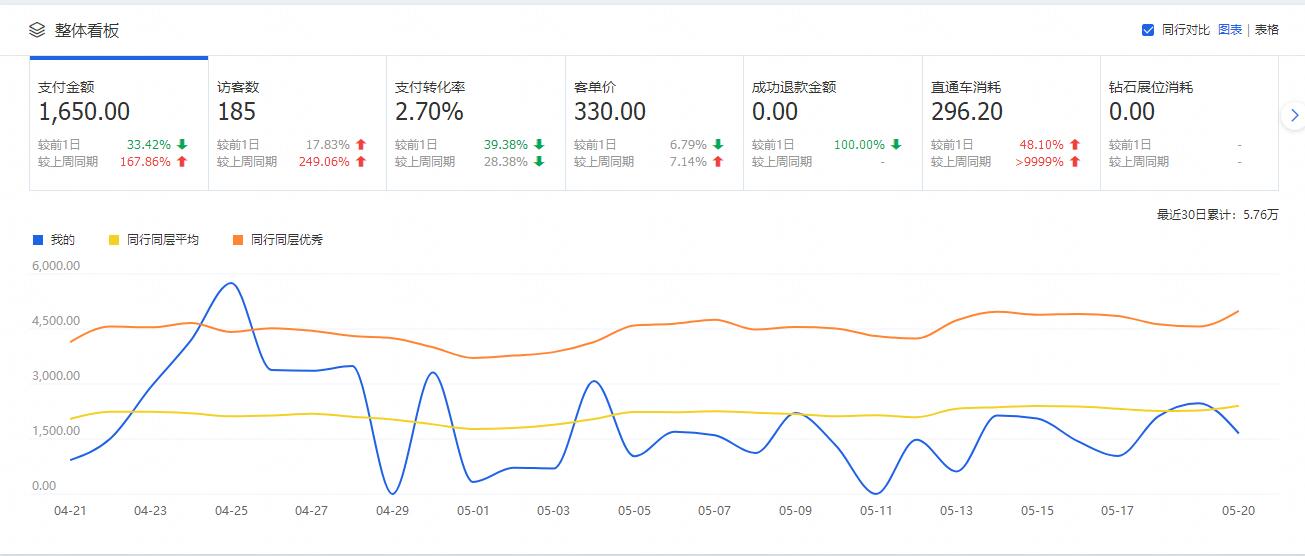Click the red up arrow under 访客数 较前1日
The image size is (1305, 556).
pos(361,145)
